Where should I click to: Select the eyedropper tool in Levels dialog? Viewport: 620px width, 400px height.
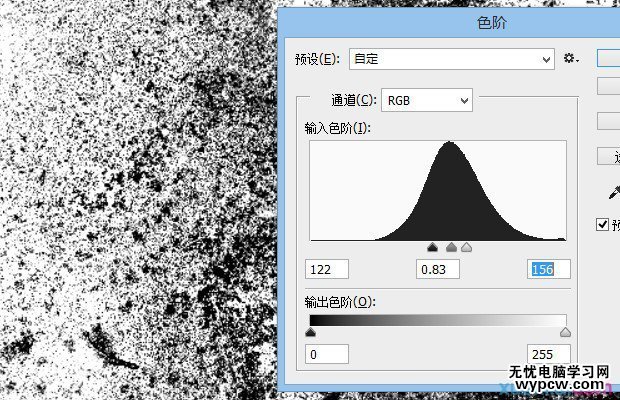614,192
